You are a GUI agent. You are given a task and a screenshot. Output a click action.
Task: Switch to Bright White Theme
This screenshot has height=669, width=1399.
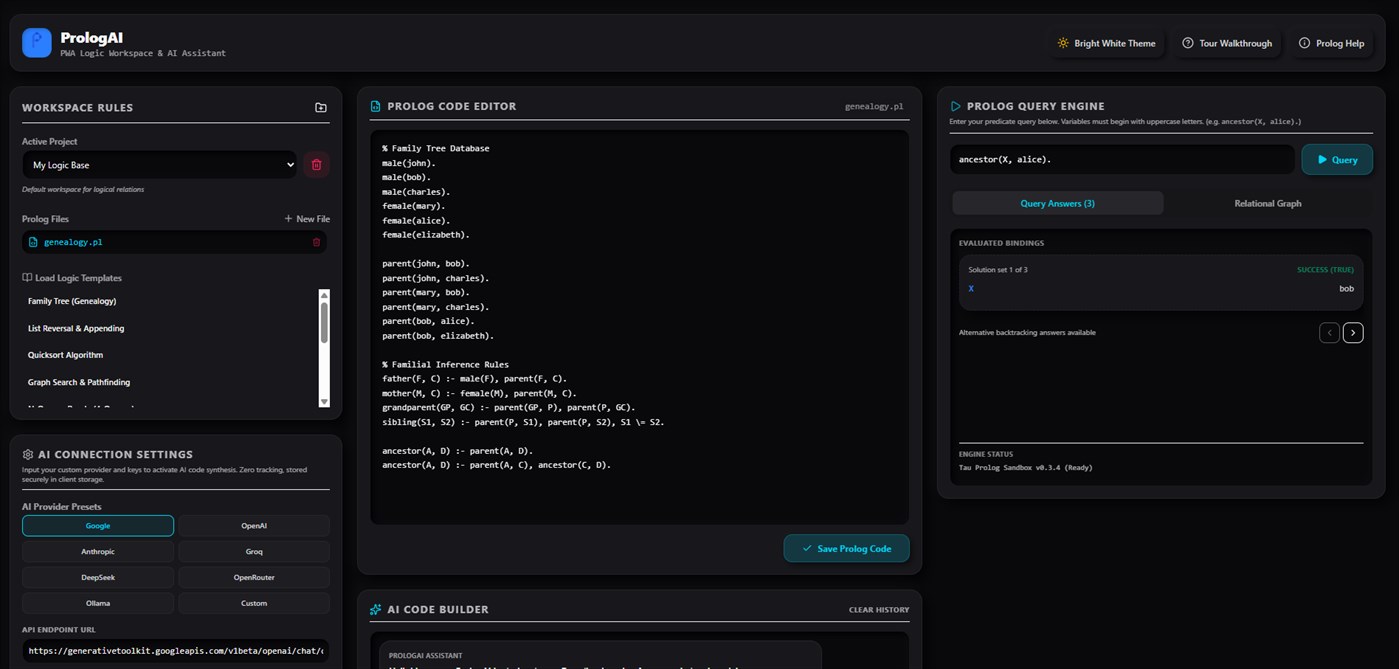[x=1106, y=43]
